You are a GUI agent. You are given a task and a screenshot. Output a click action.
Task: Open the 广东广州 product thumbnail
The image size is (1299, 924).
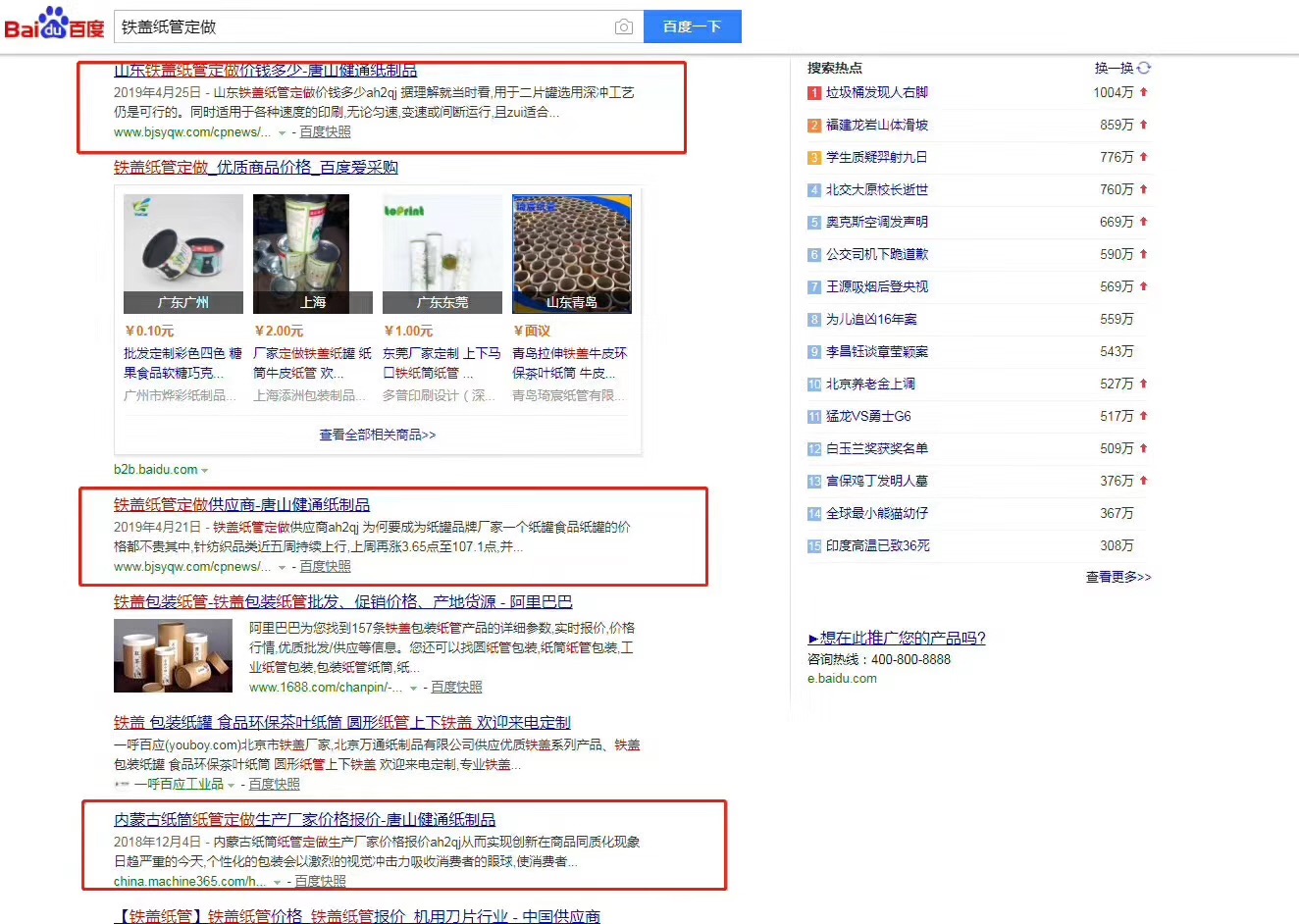coord(183,253)
